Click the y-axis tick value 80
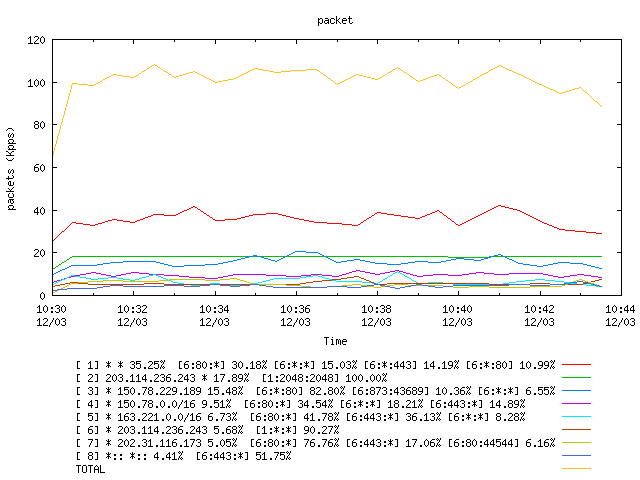Viewport: 640px width, 480px height. pos(39,125)
